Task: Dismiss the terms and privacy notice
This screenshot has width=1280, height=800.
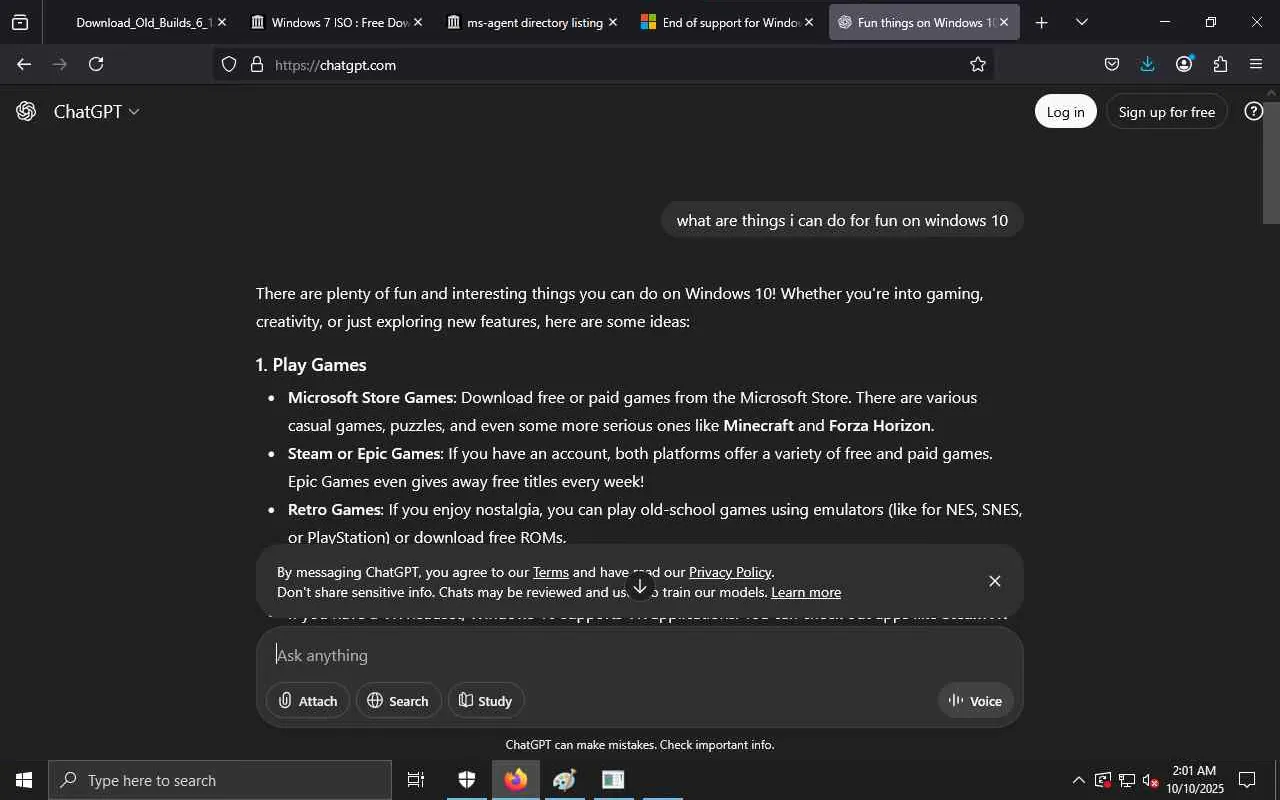Action: (x=994, y=581)
